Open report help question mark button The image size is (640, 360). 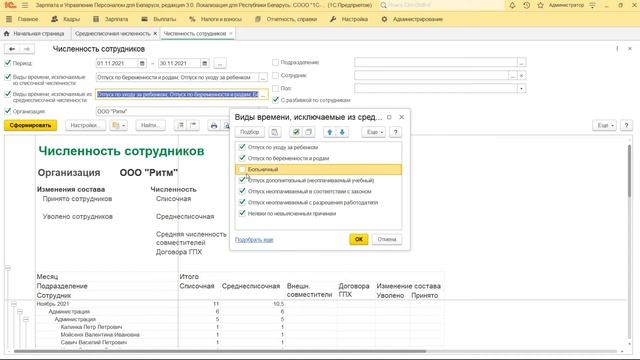(x=626, y=125)
